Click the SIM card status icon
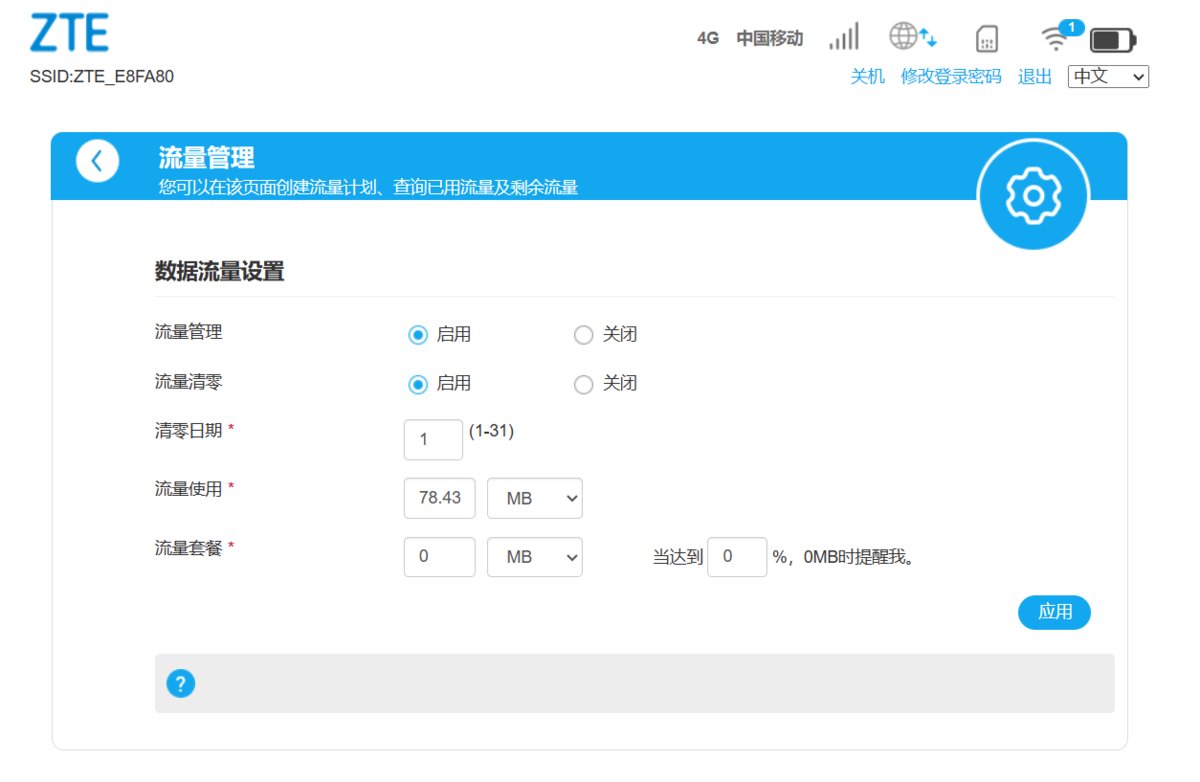1200x782 pixels. (x=987, y=39)
